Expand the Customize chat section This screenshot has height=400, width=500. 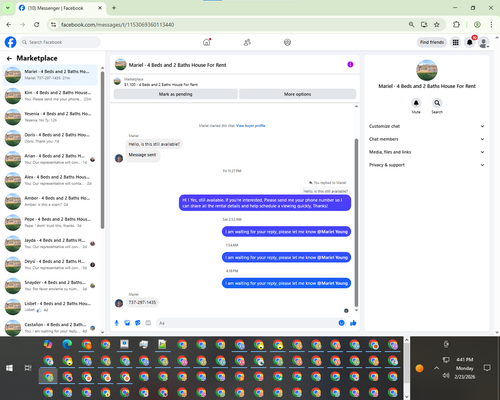tap(427, 126)
